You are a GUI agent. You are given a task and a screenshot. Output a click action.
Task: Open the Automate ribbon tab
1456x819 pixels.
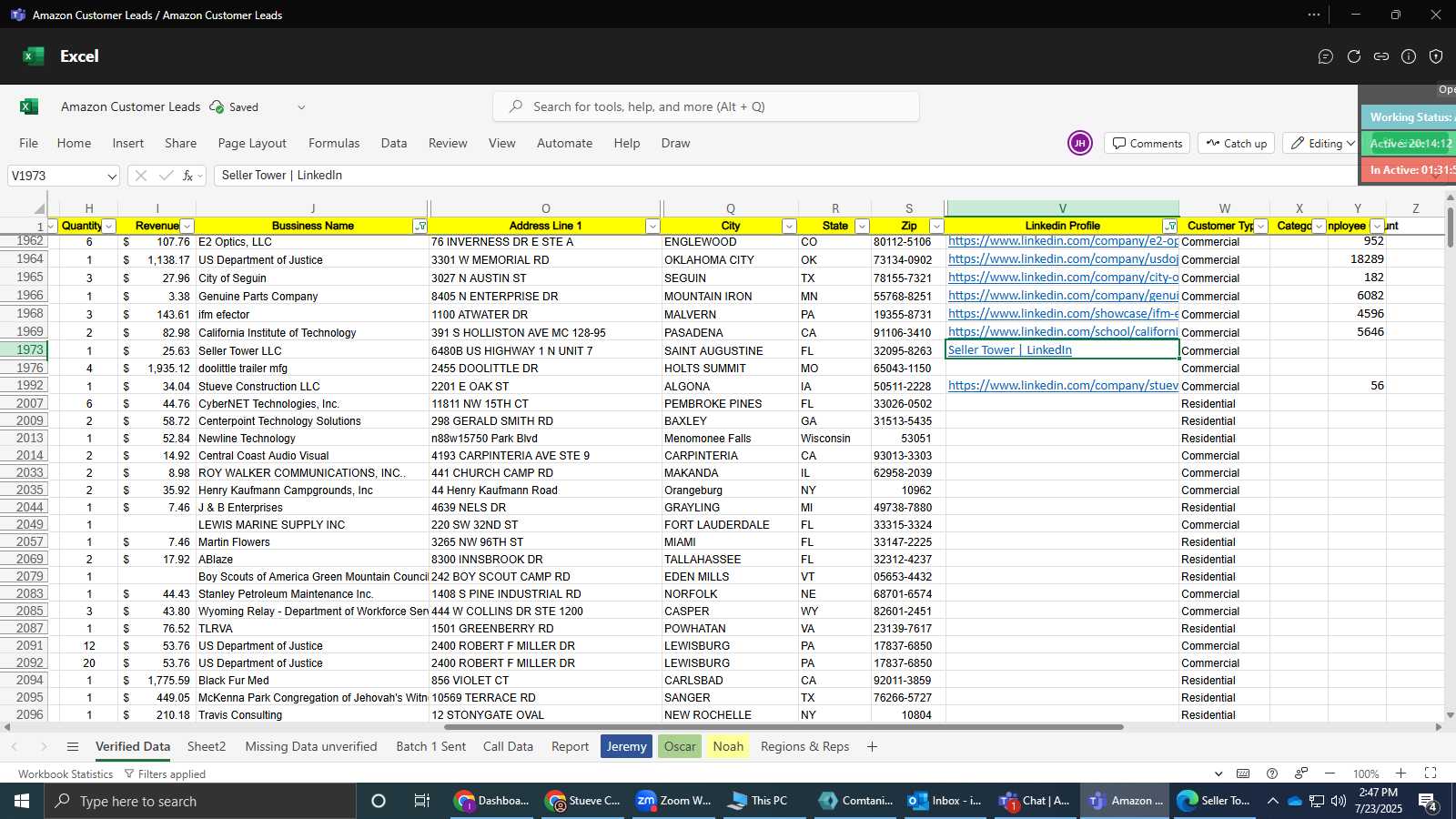click(x=564, y=143)
